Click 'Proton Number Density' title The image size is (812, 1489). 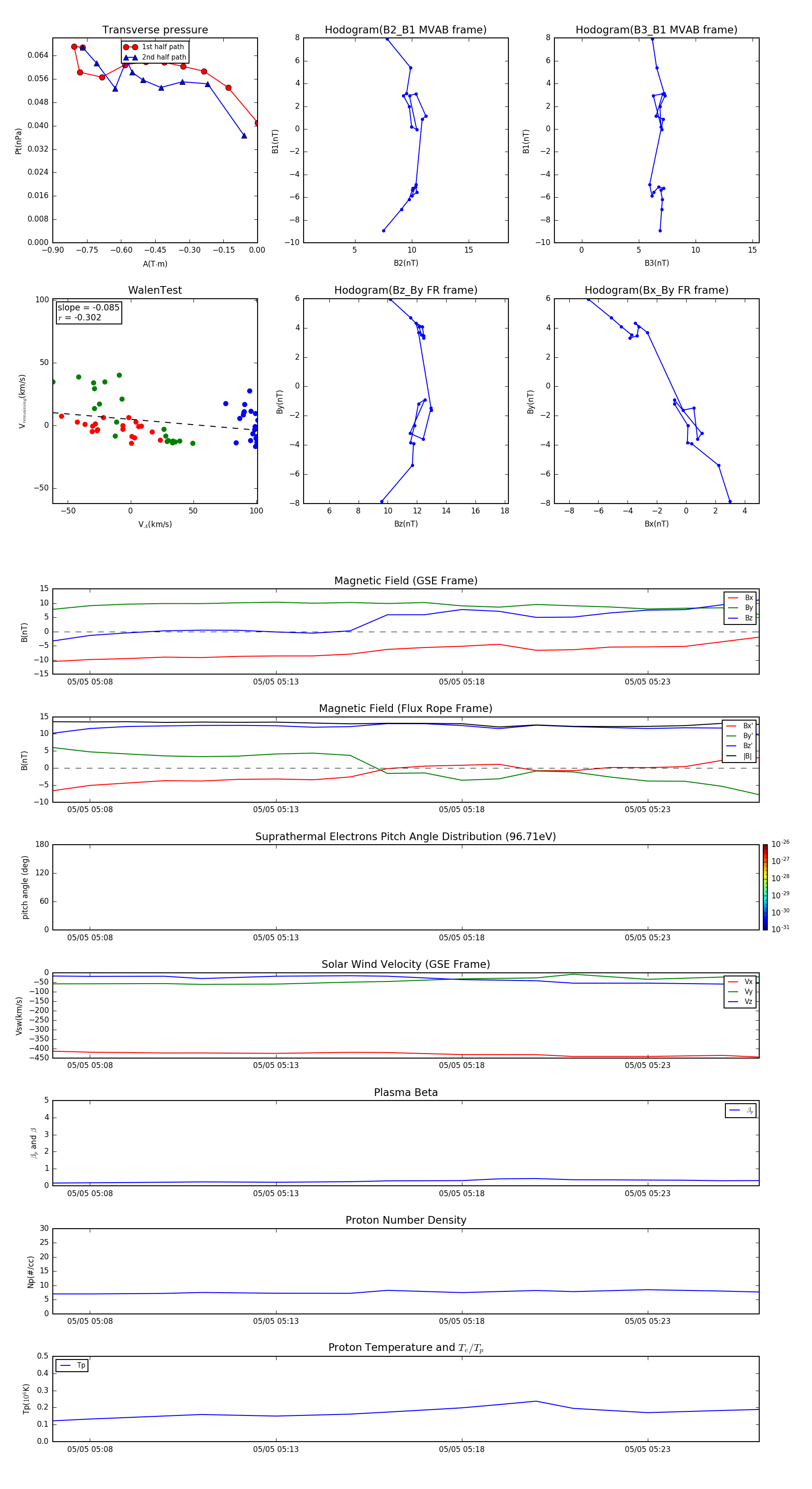click(406, 1220)
